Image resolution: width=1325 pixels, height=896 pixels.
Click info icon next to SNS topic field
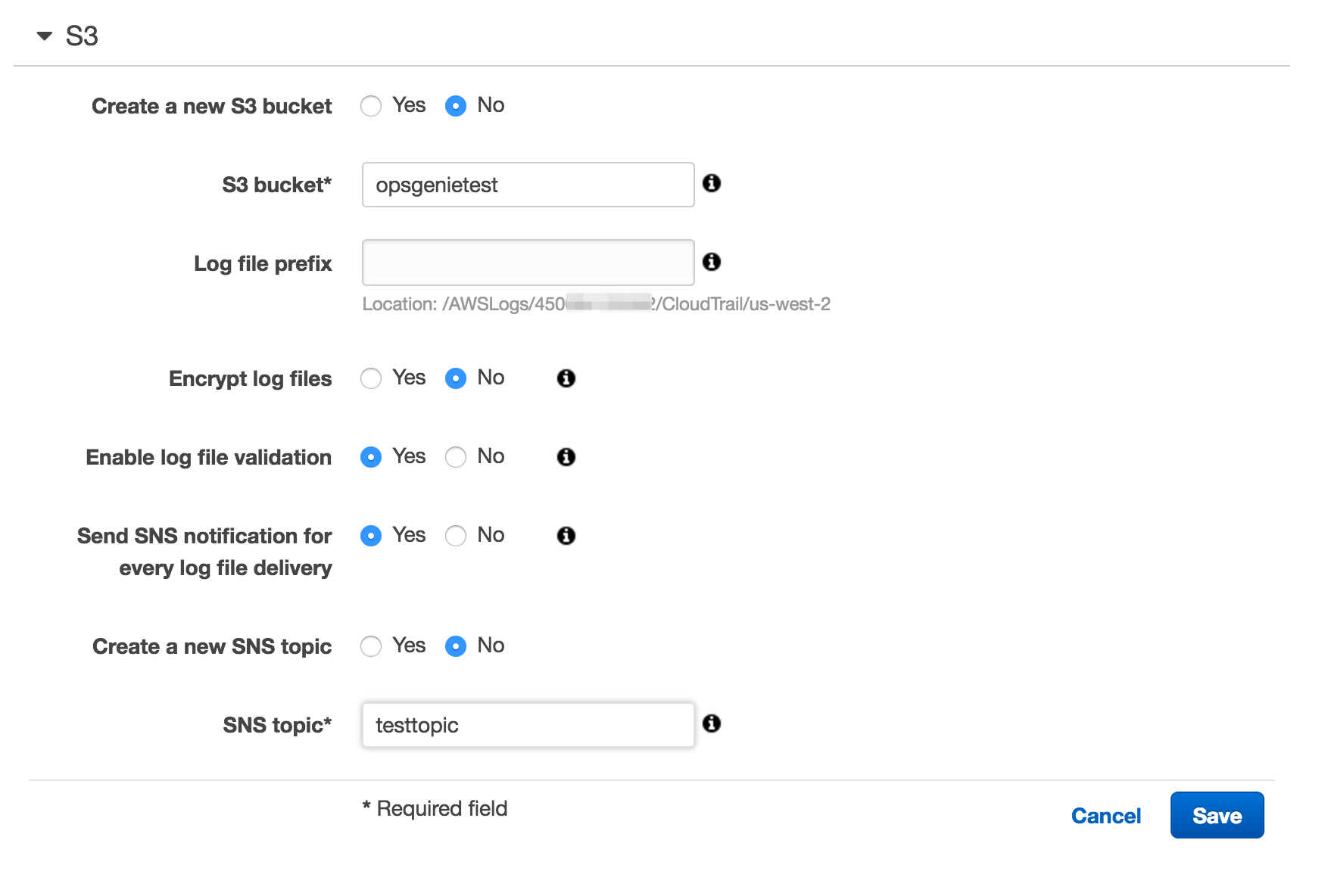712,723
